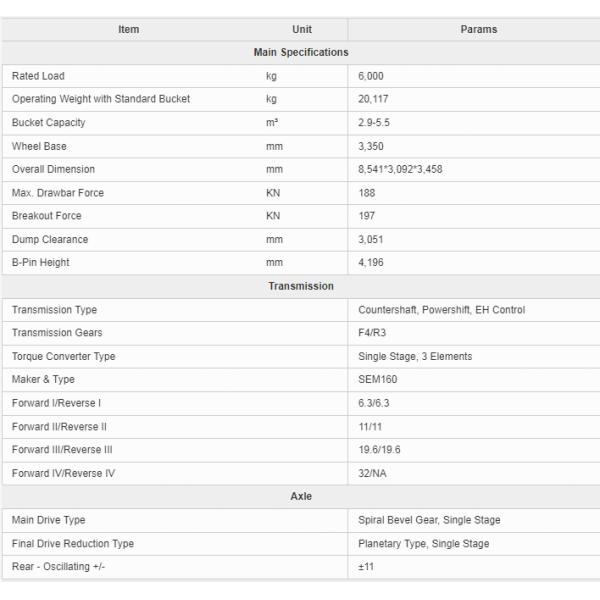This screenshot has width=600, height=600.
Task: Select the Overall Dimension value cell
Action: click(x=400, y=169)
